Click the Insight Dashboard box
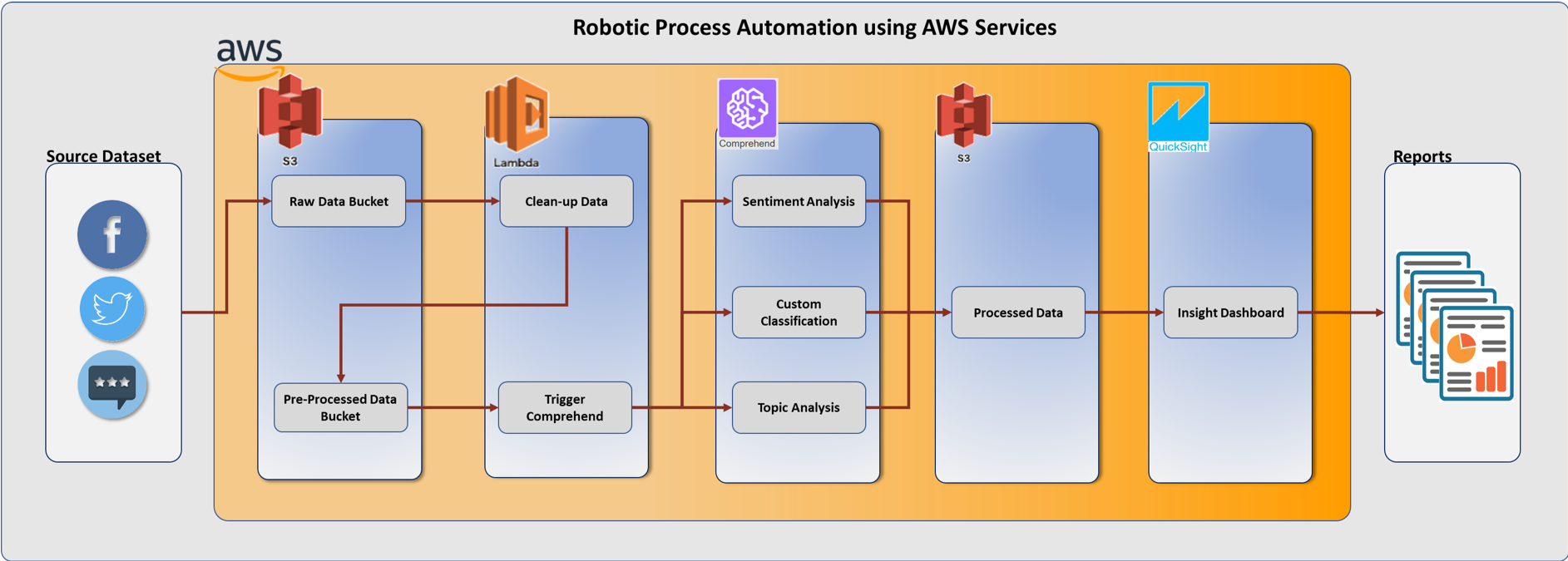This screenshot has width=1568, height=561. click(1230, 312)
